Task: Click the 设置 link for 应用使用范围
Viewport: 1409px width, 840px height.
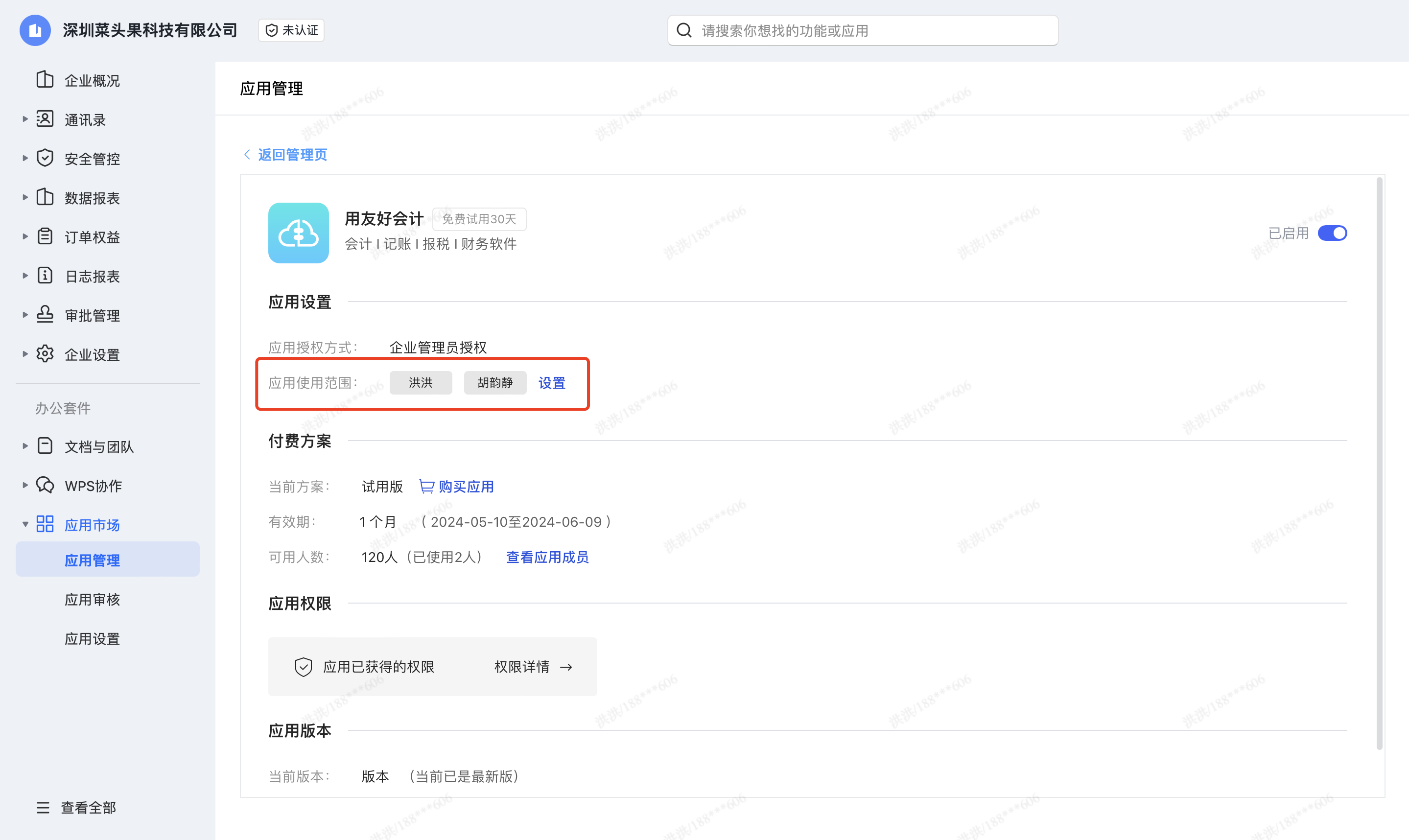Action: 551,383
